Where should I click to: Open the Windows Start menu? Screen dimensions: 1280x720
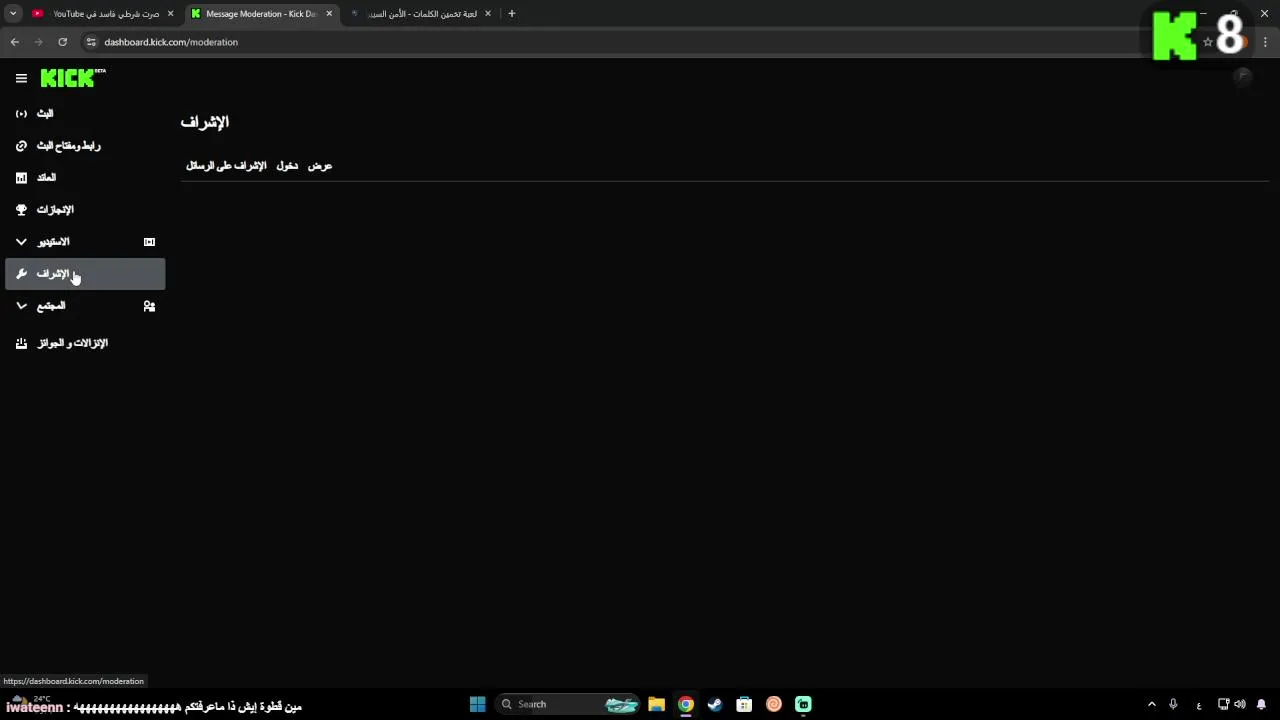pyautogui.click(x=477, y=704)
